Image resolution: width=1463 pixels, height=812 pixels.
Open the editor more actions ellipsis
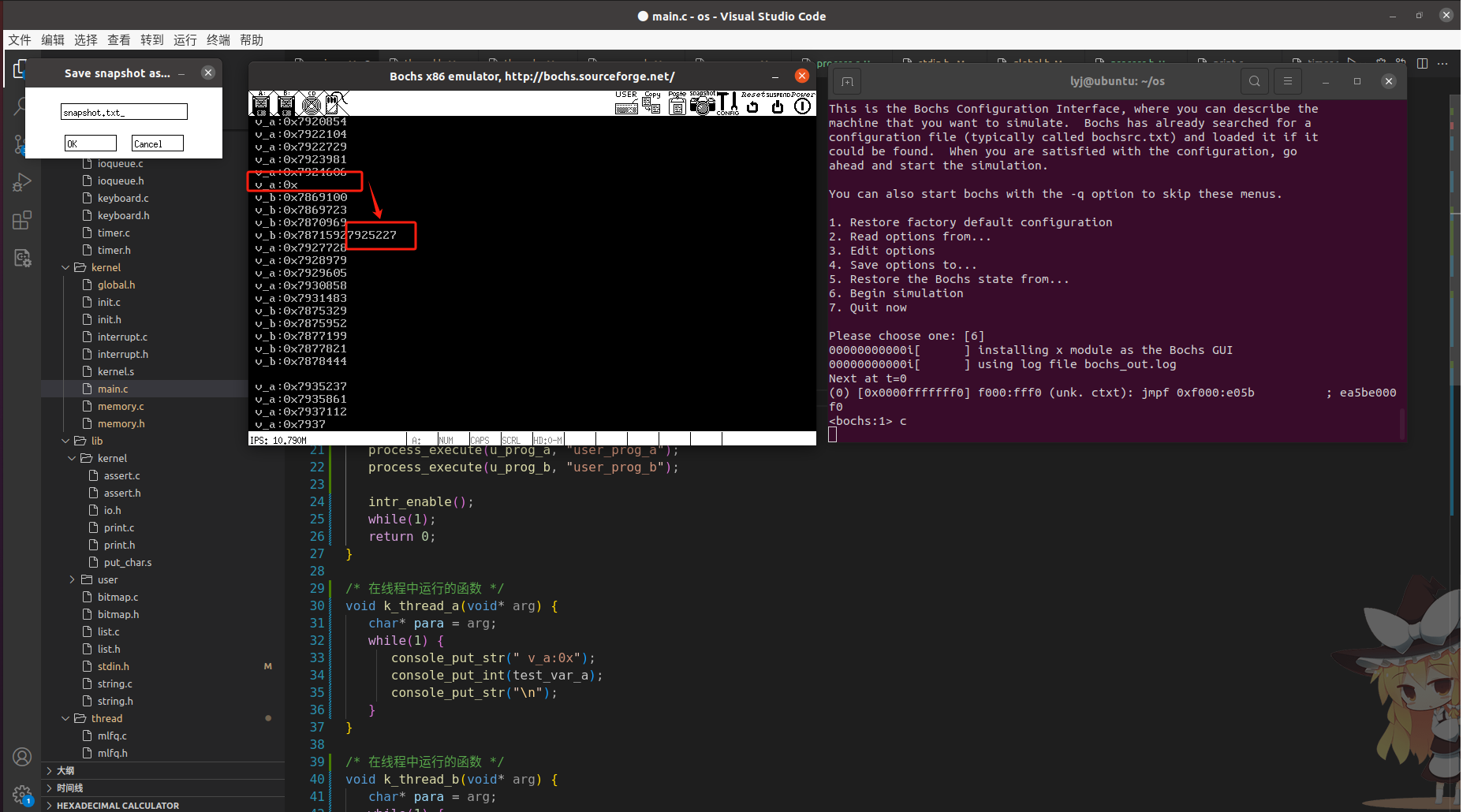1442,63
